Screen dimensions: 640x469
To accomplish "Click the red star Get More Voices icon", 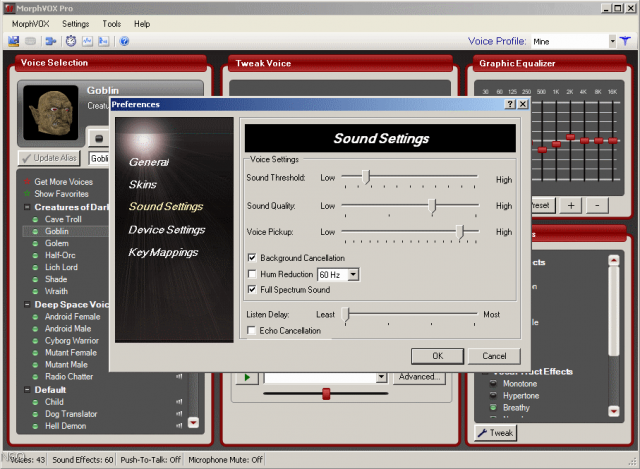I will 27,182.
